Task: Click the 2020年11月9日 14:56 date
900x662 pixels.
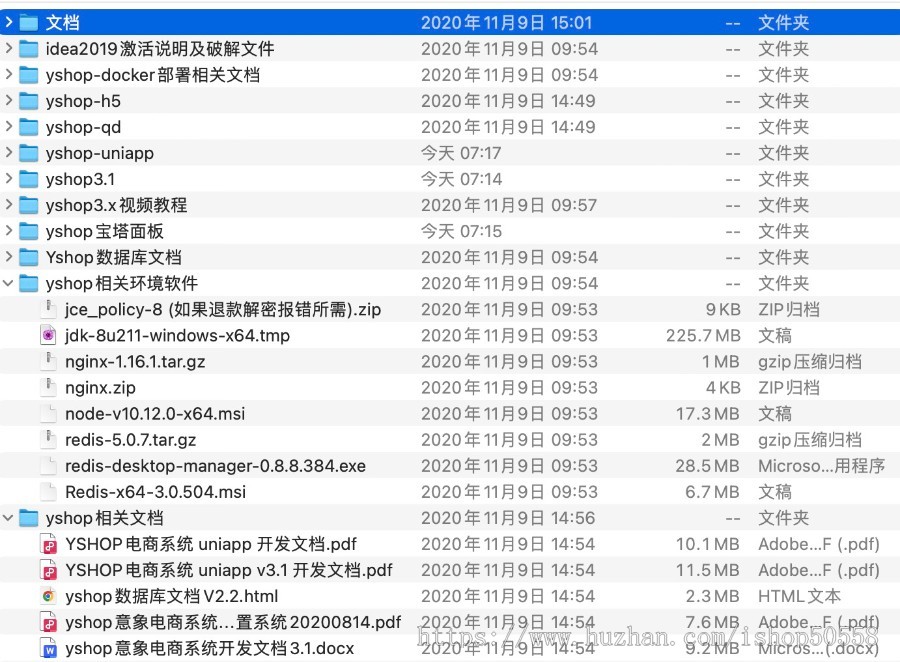Action: [x=508, y=518]
